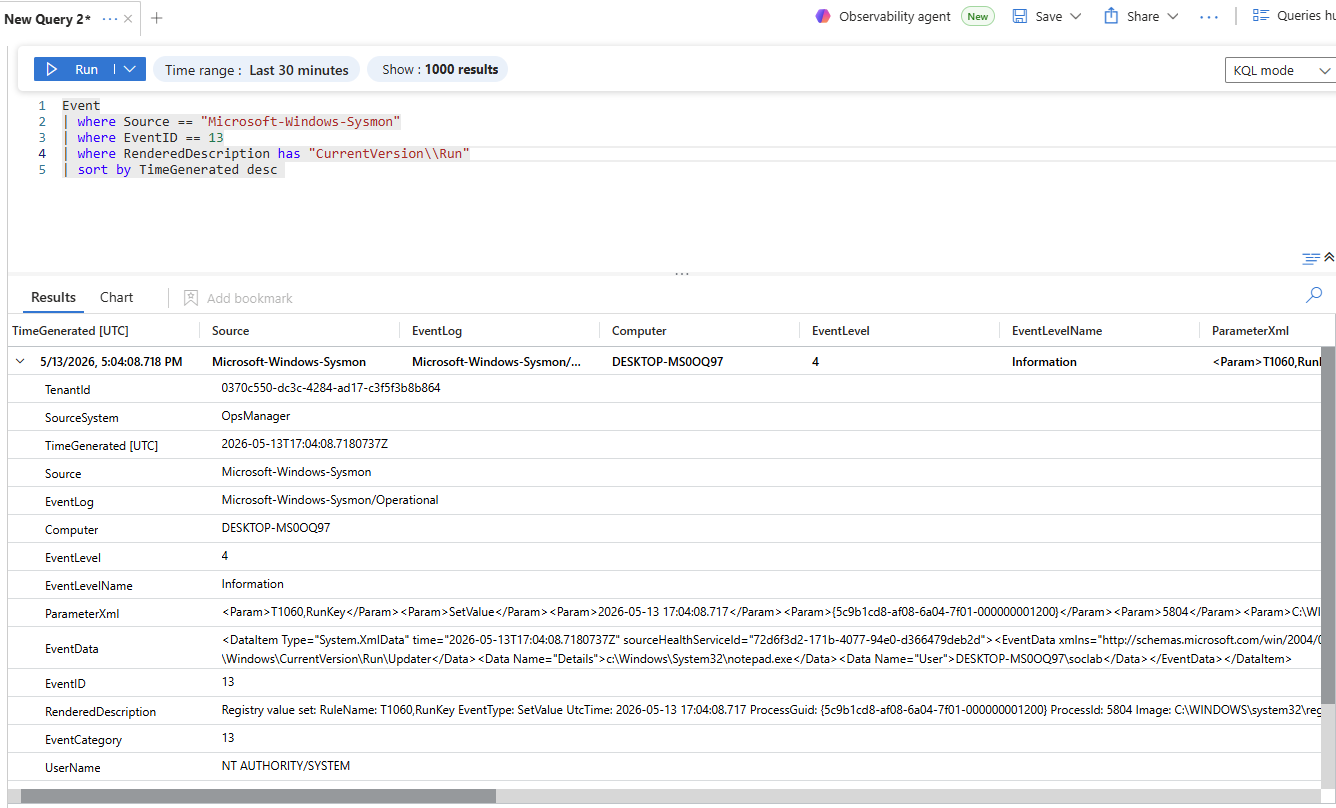This screenshot has width=1336, height=808.
Task: Click the RenderedDescription field label
Action: pyautogui.click(x=101, y=712)
